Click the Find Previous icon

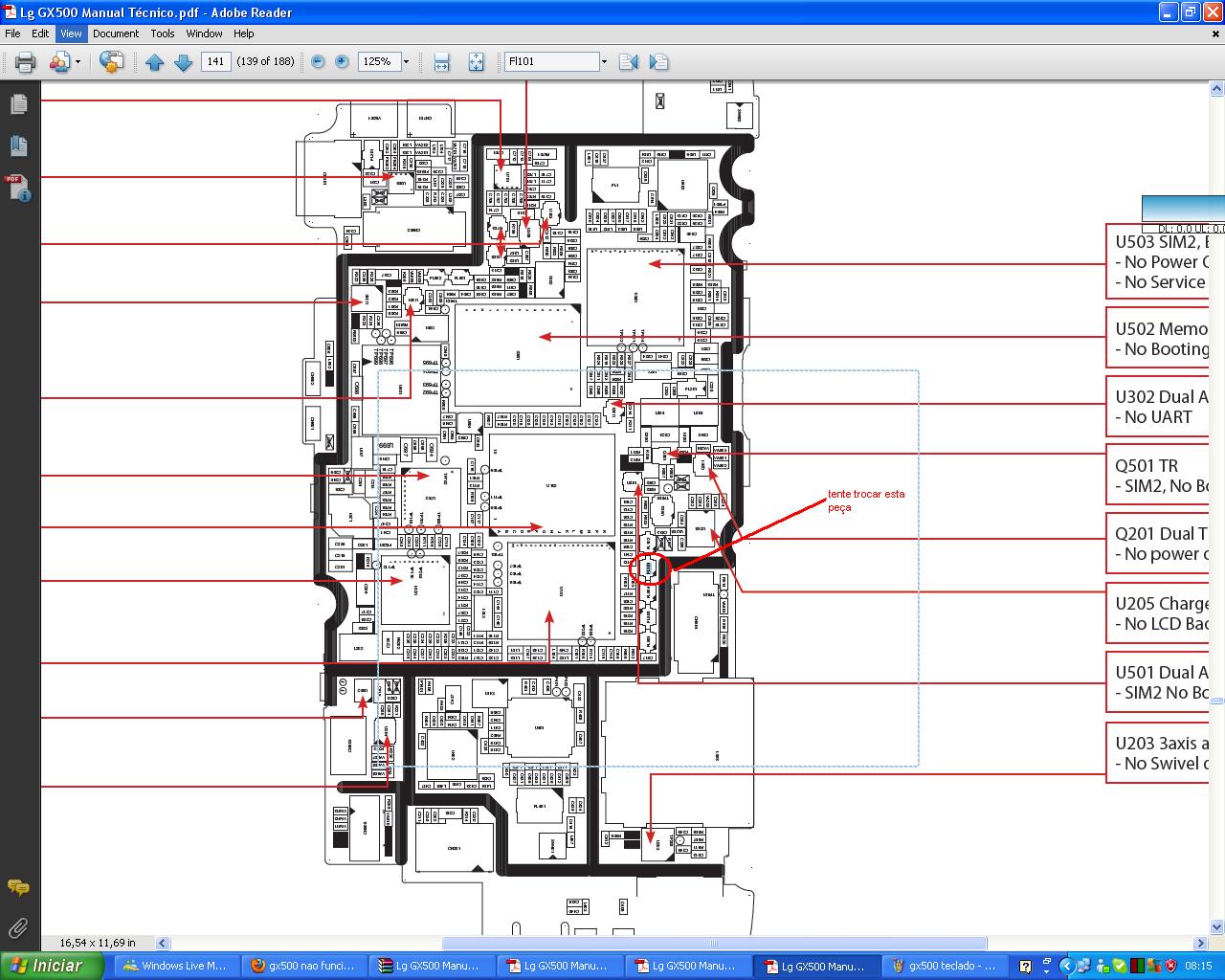coord(629,62)
